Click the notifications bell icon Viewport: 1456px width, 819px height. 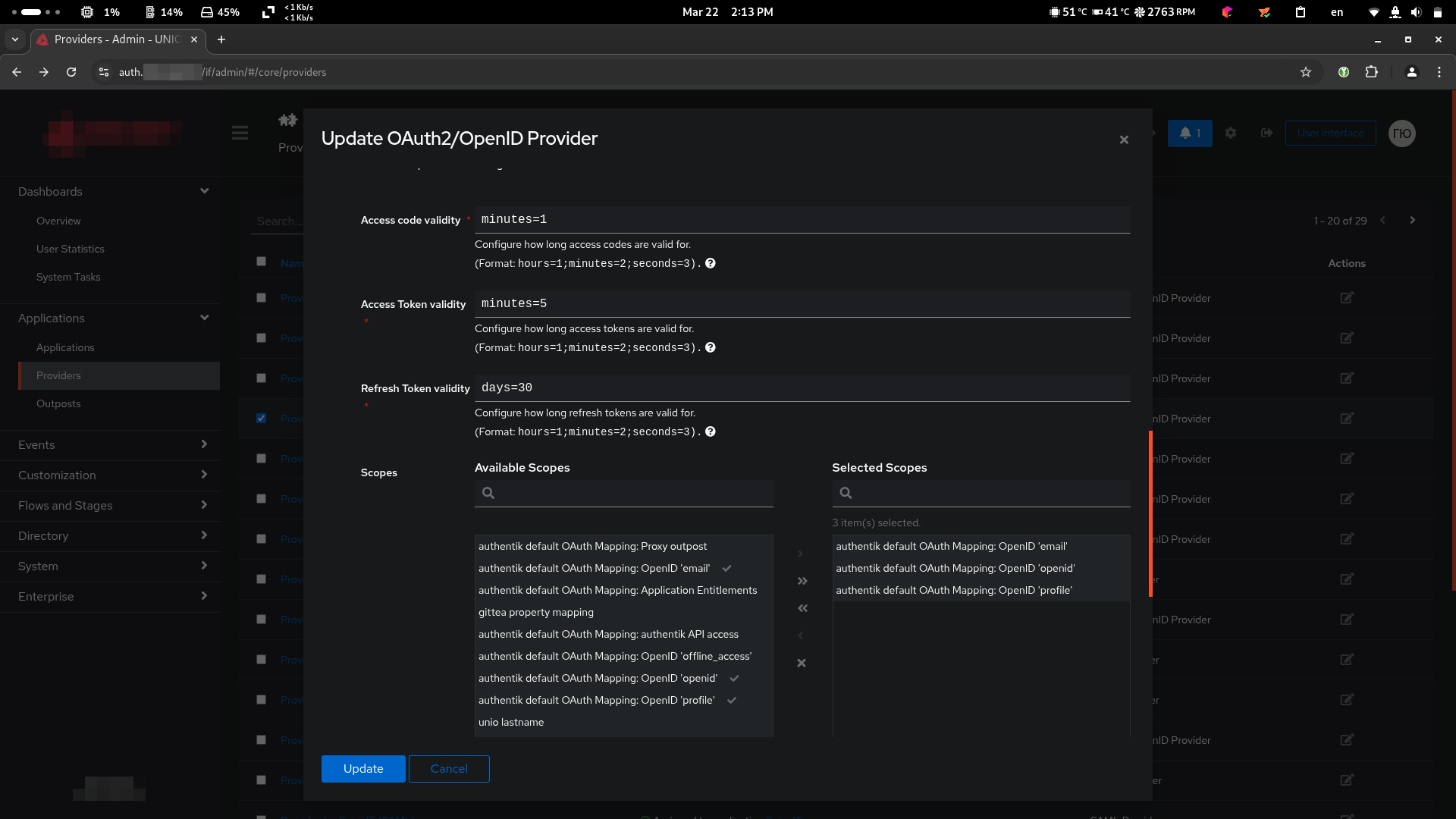[x=1185, y=133]
